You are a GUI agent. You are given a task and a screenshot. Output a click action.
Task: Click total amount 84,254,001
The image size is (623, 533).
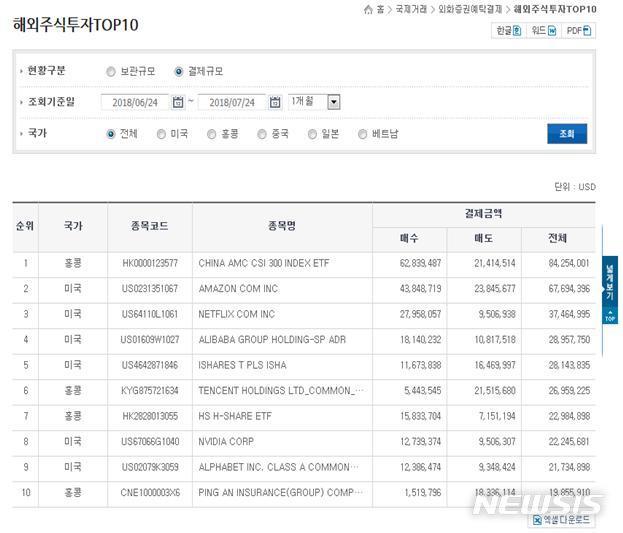(x=569, y=263)
